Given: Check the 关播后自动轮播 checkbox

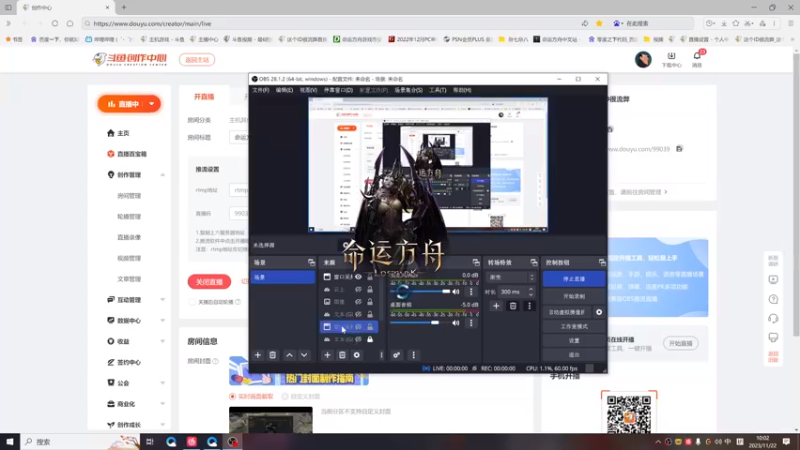Looking at the screenshot, I should coord(192,302).
